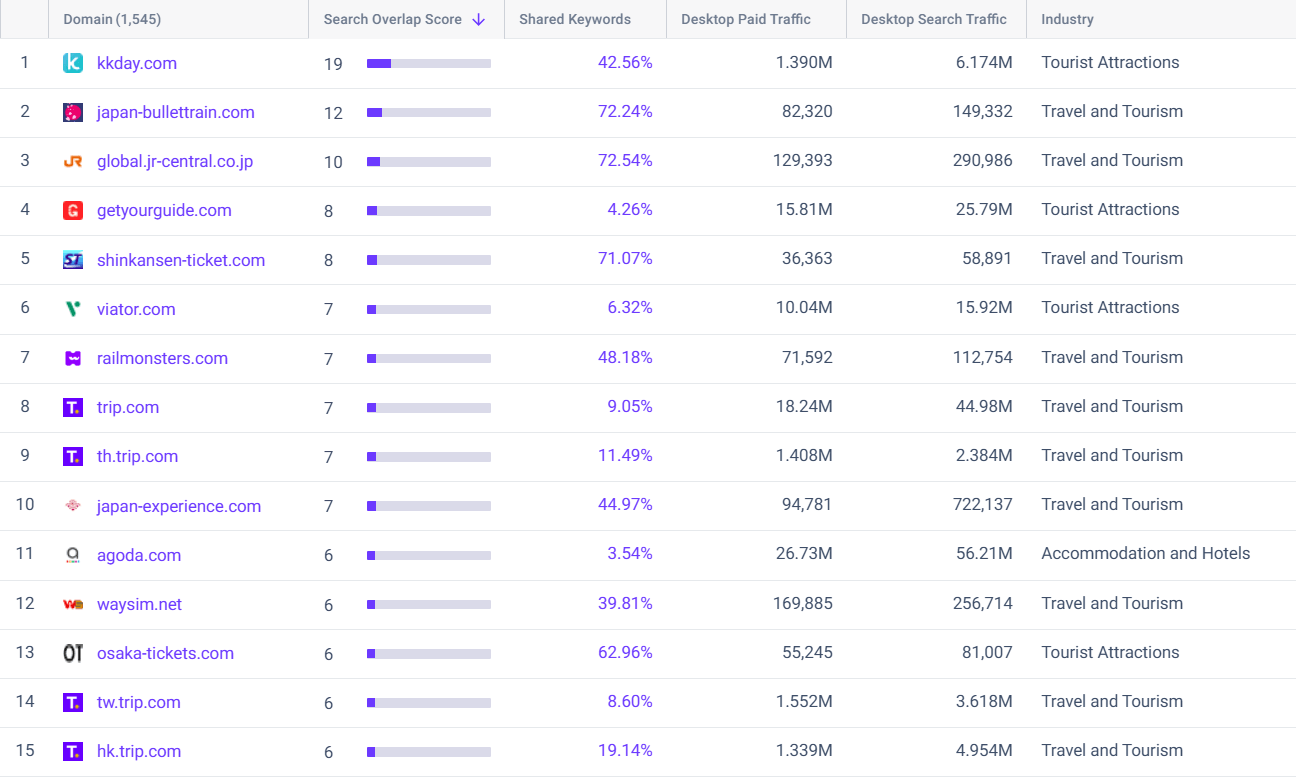Click the th.trip.com favicon icon
The width and height of the screenshot is (1296, 779).
[73, 456]
